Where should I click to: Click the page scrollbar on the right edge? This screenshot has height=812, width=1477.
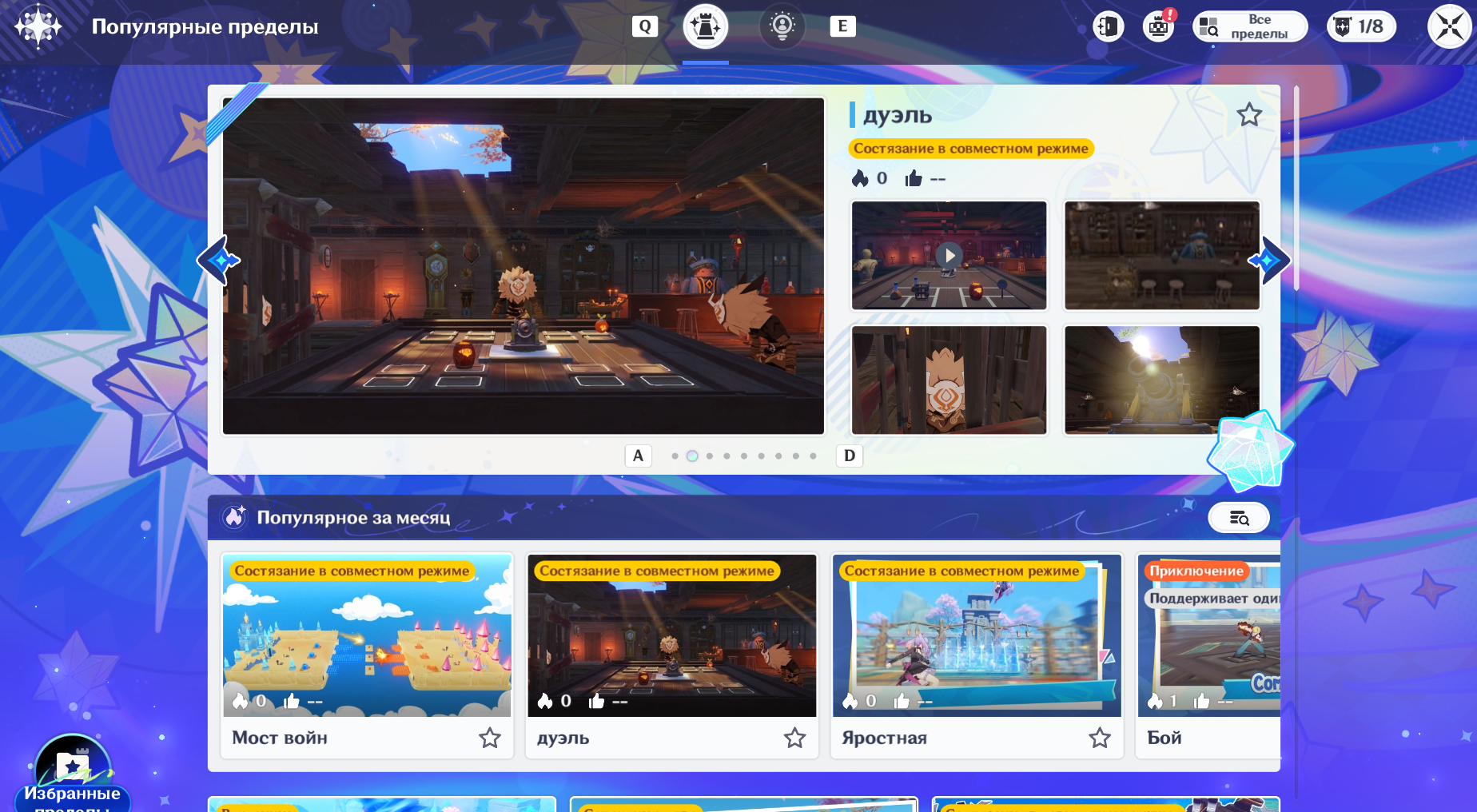[x=1296, y=189]
